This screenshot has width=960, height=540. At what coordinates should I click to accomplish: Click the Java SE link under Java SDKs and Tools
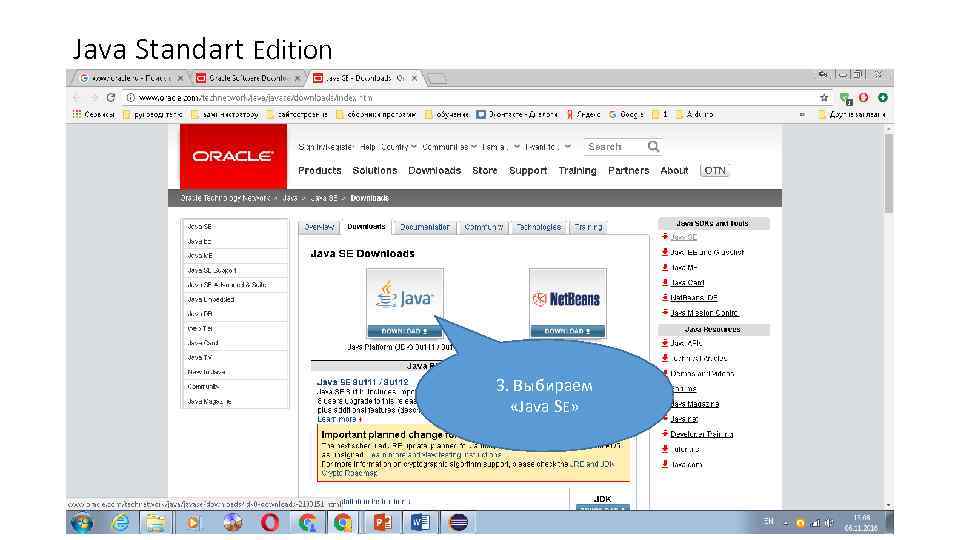click(684, 237)
